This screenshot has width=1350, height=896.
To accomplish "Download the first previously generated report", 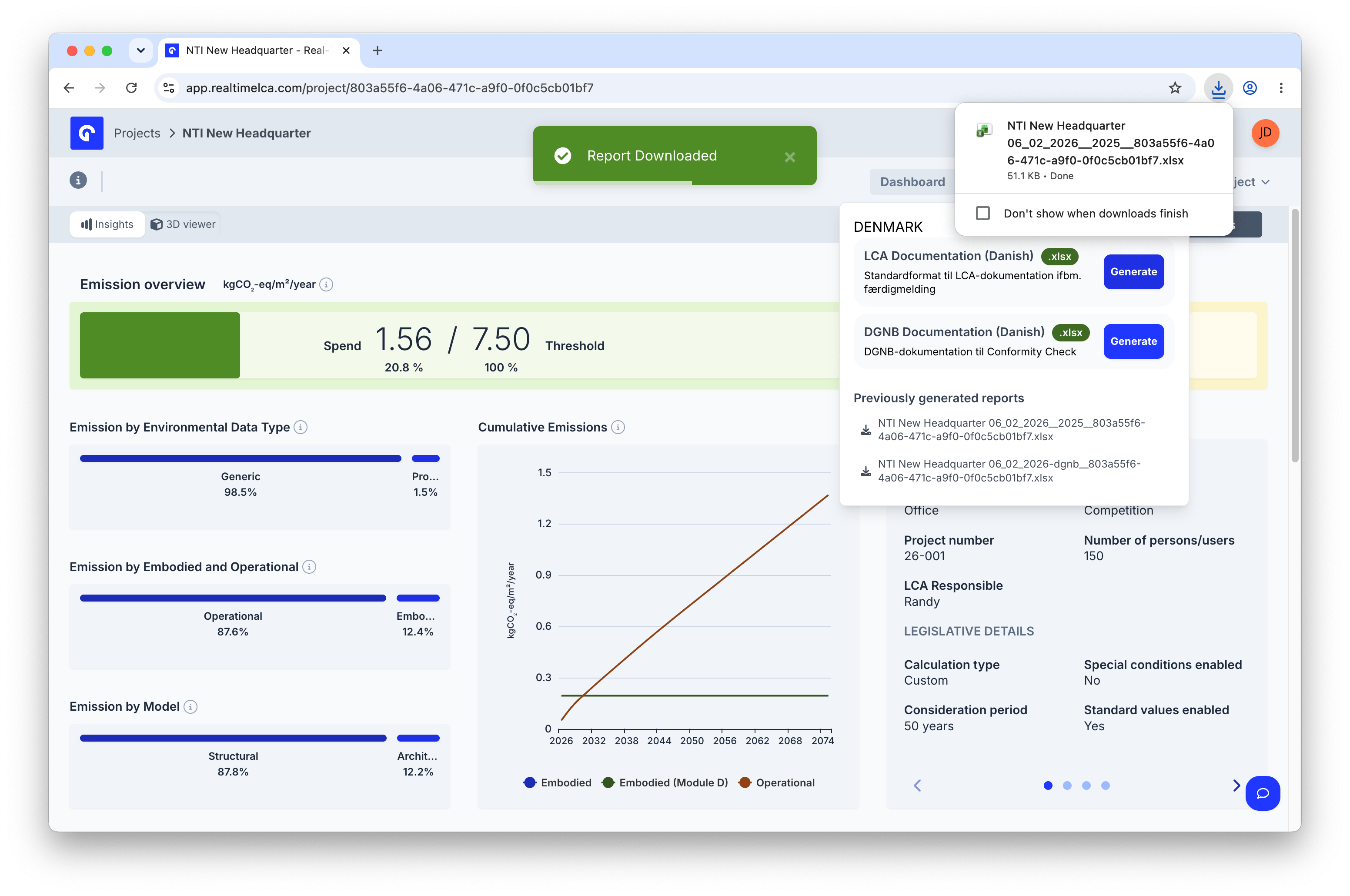I will pos(866,430).
